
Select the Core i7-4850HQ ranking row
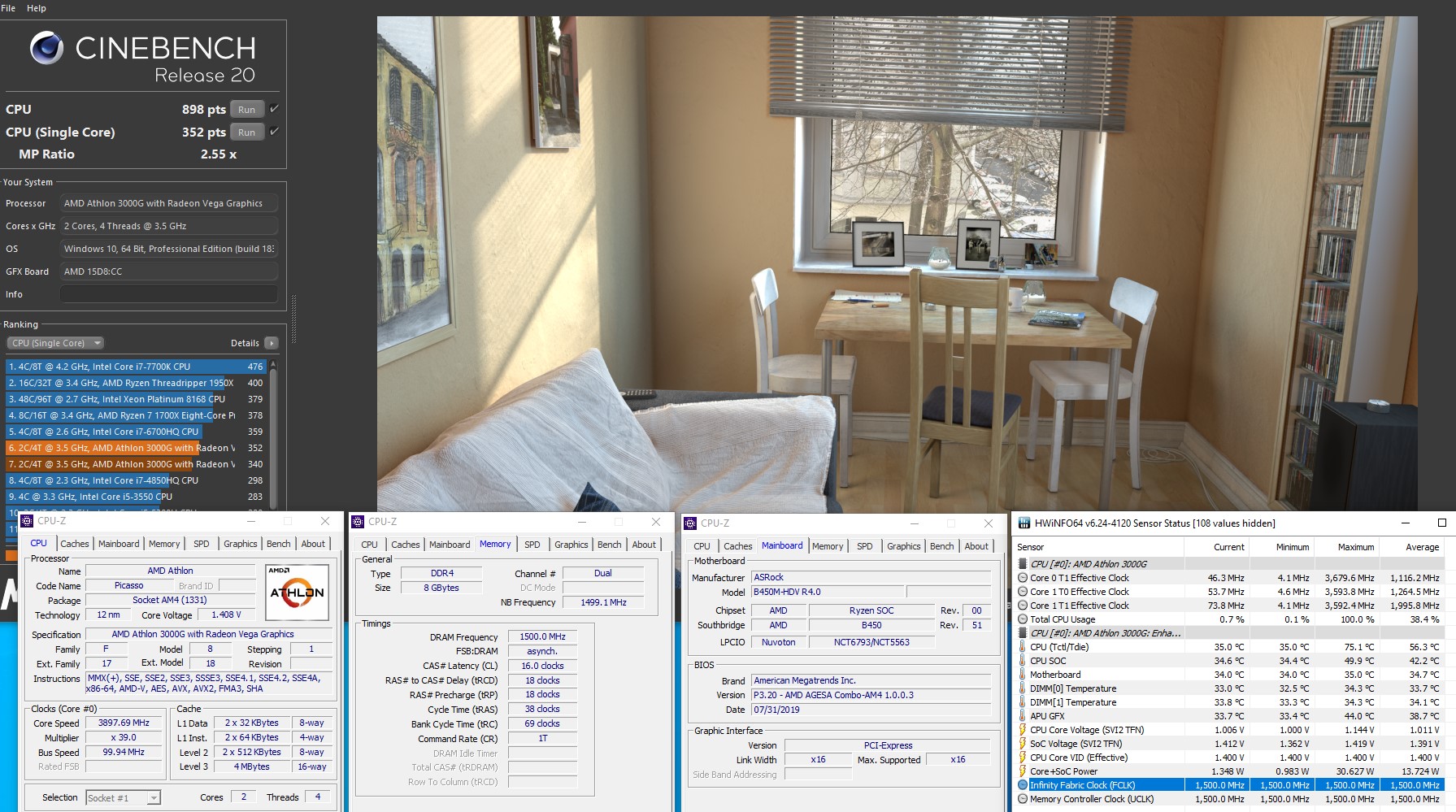pyautogui.click(x=137, y=480)
